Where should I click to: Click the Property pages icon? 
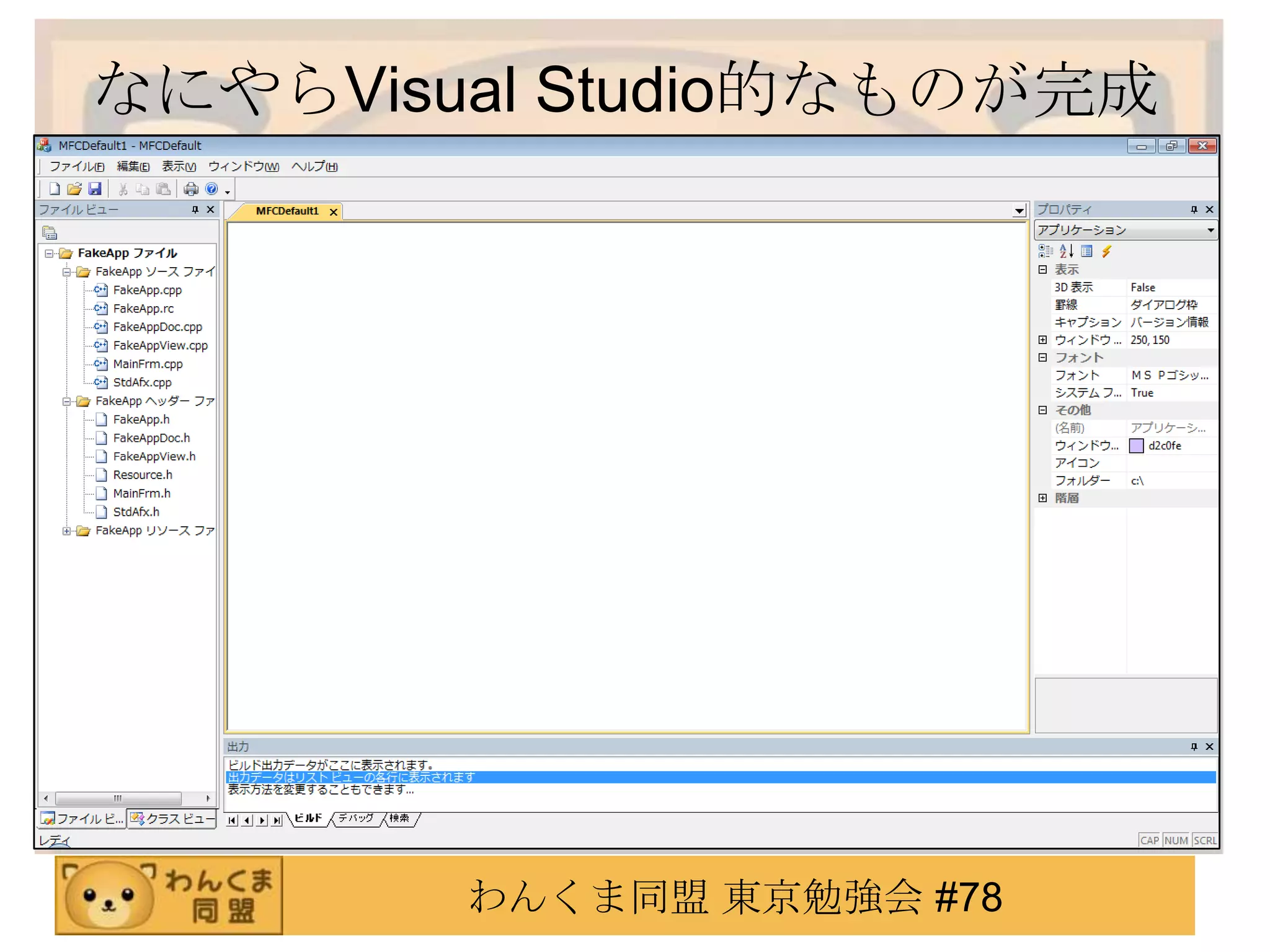click(x=1086, y=251)
